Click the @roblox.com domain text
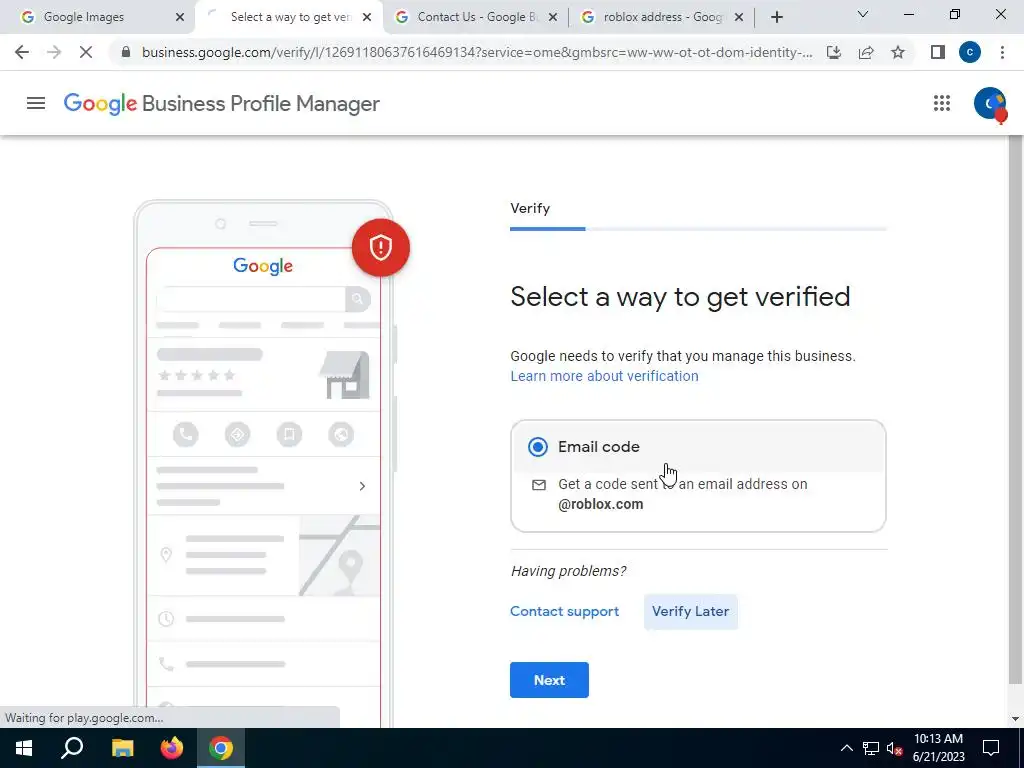 (x=601, y=504)
